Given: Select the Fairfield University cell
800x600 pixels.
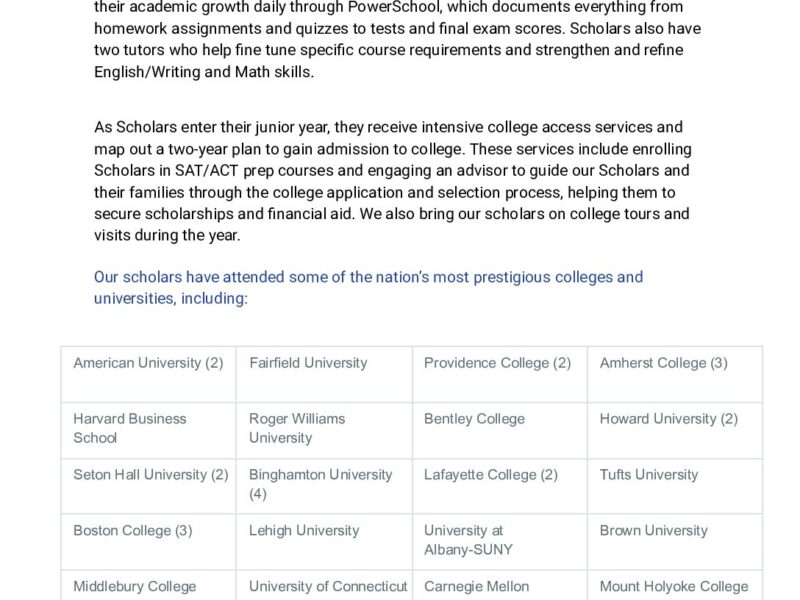Looking at the screenshot, I should tap(308, 363).
